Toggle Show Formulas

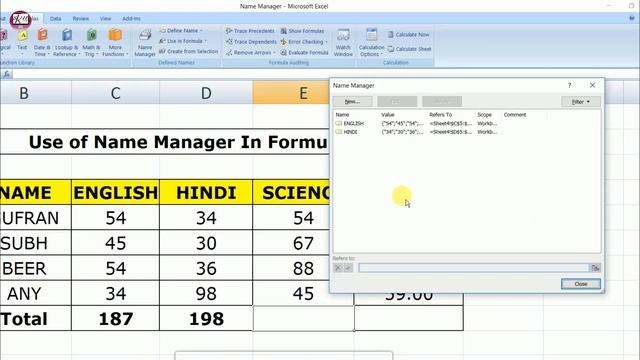pyautogui.click(x=302, y=31)
